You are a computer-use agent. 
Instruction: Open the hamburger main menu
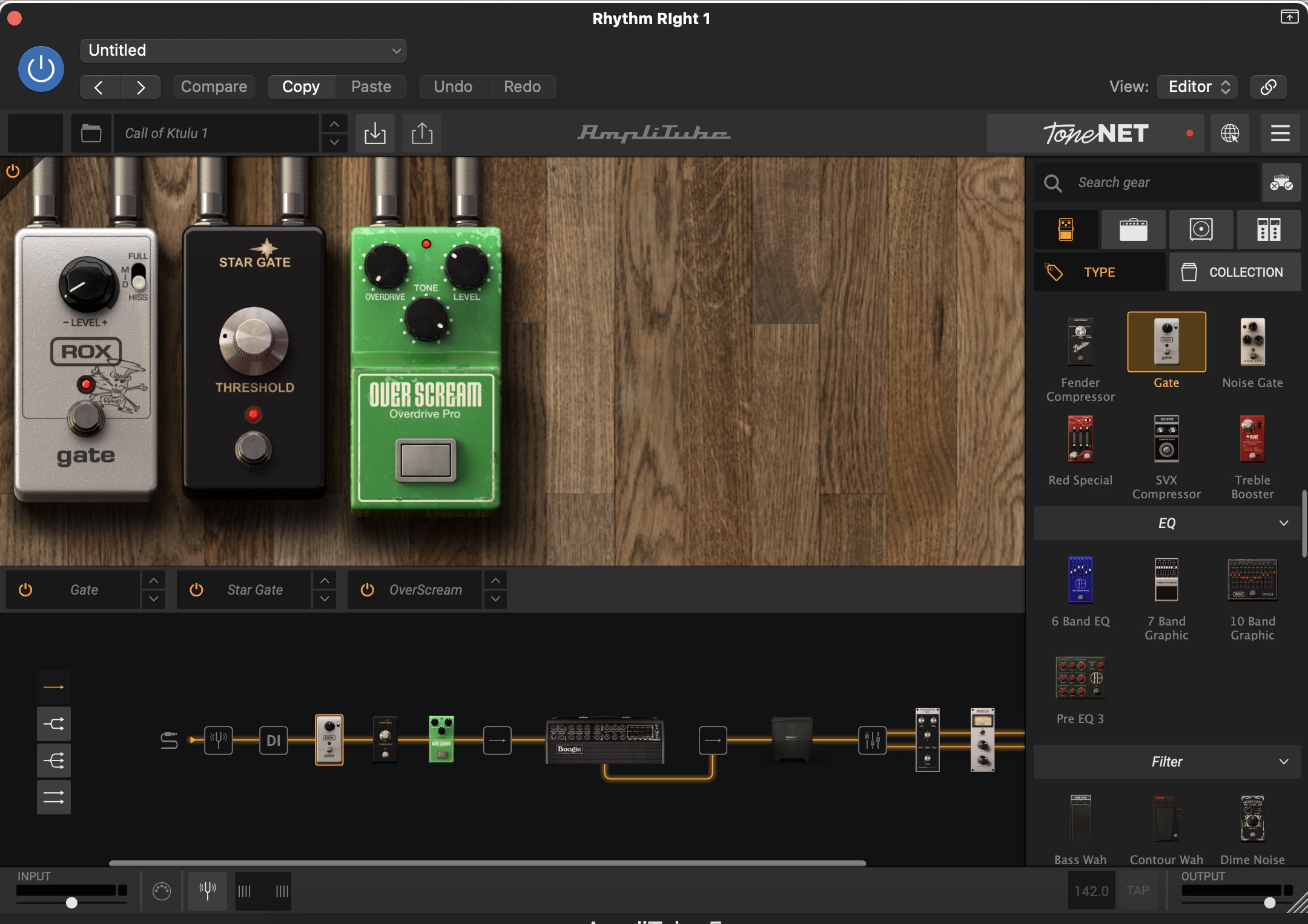(x=1280, y=133)
